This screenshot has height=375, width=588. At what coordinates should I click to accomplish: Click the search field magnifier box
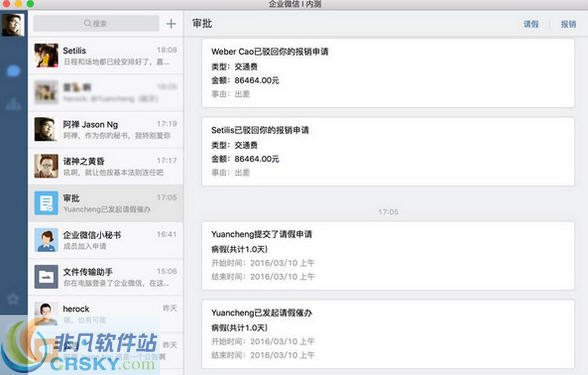pyautogui.click(x=96, y=24)
